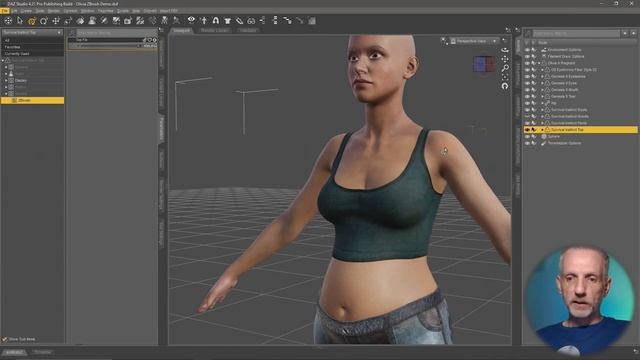The width and height of the screenshot is (640, 360).
Task: Click the Scene pane search field
Action: click(576, 33)
